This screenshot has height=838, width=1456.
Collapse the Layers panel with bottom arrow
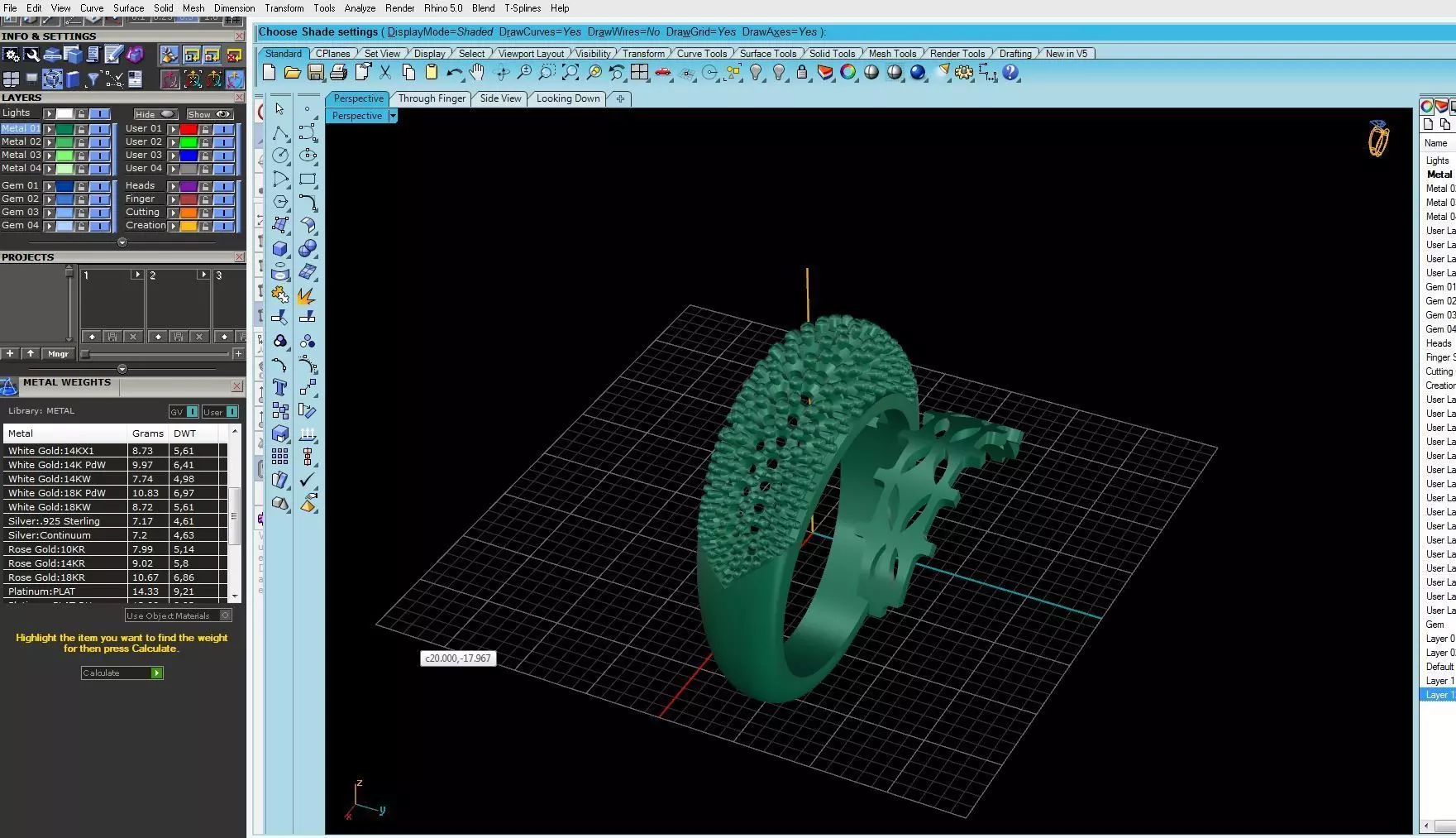(x=122, y=242)
